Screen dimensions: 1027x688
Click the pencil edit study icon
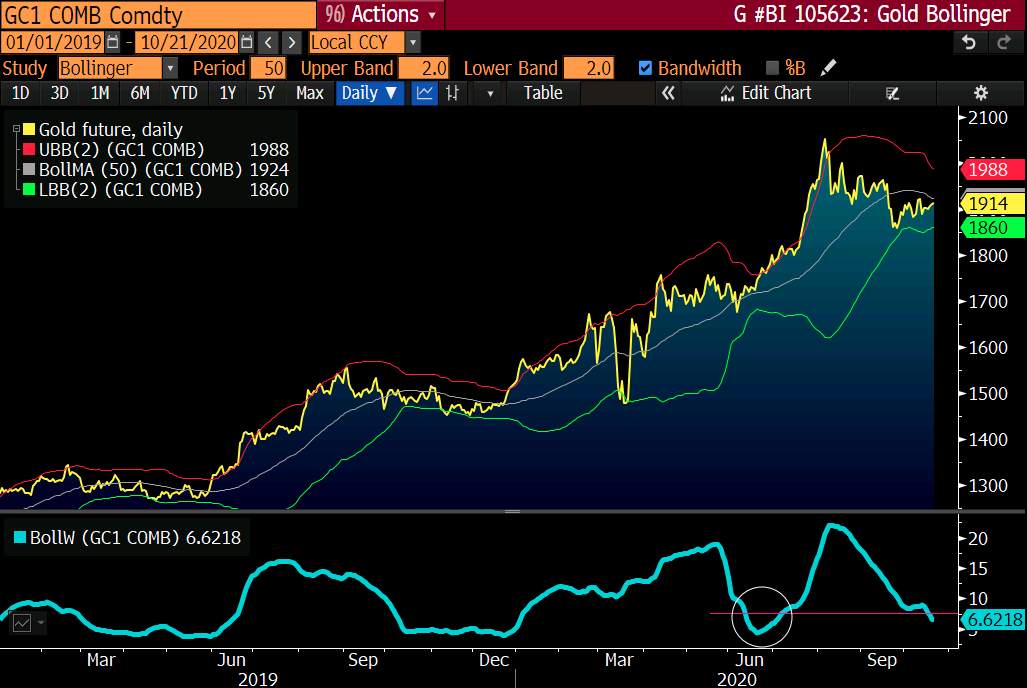coord(828,67)
